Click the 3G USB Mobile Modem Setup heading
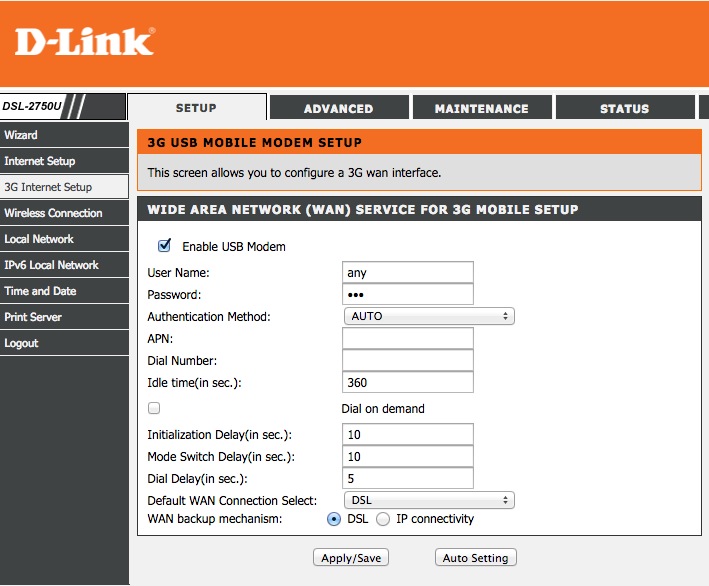Image resolution: width=709 pixels, height=586 pixels. coord(255,142)
